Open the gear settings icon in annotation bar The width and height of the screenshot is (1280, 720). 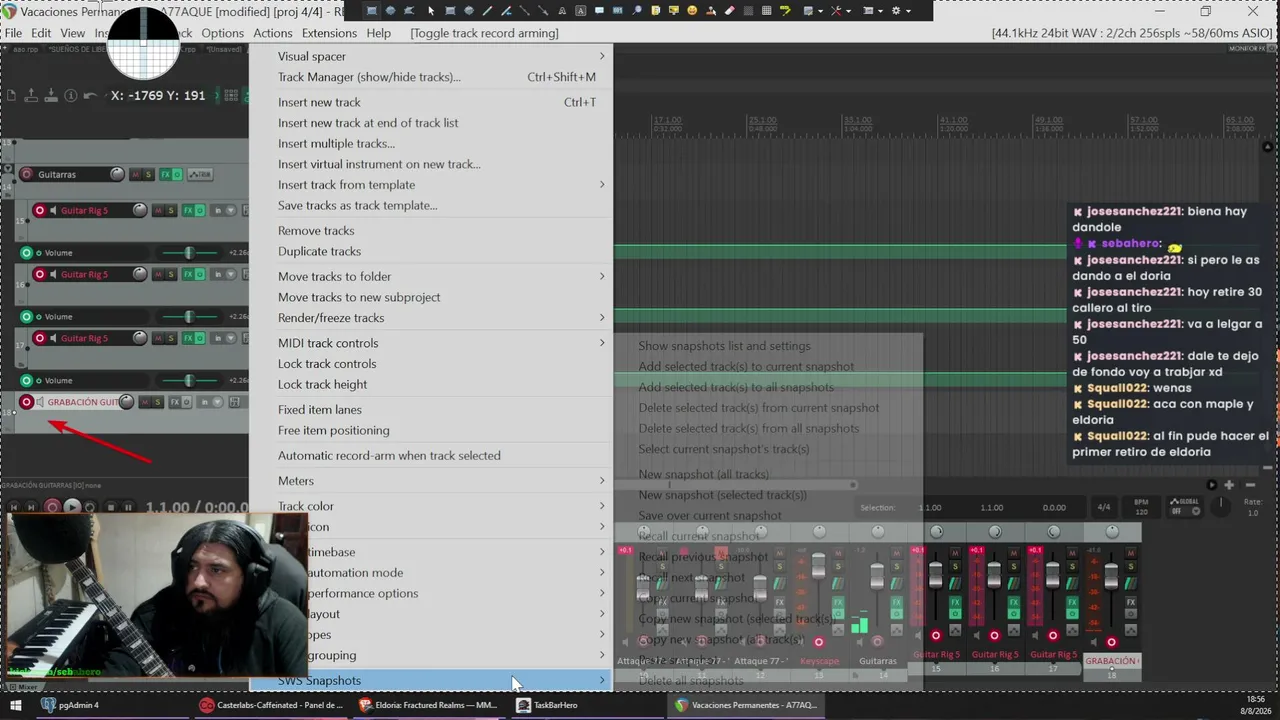tap(896, 11)
